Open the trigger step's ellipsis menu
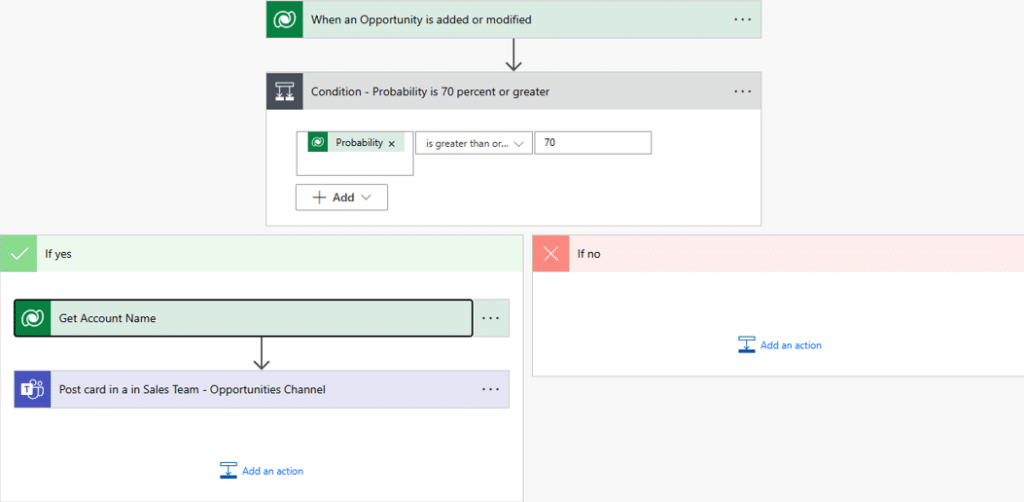 [x=742, y=19]
